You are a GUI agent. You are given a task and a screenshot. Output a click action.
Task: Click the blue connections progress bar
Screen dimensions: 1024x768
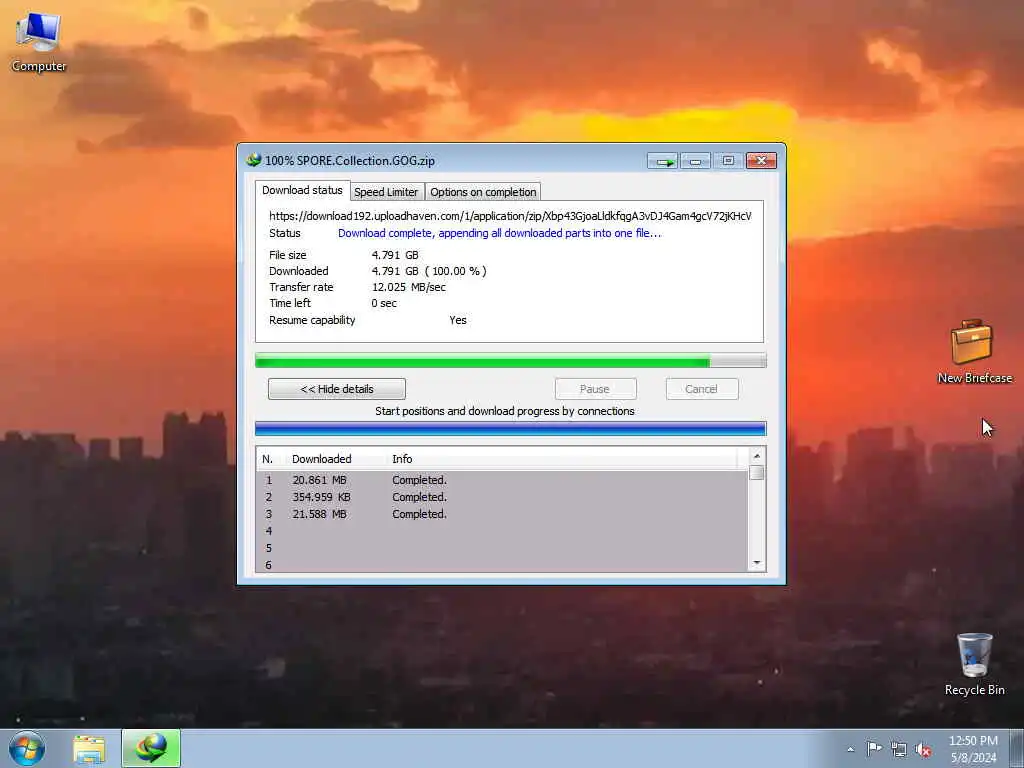(511, 428)
